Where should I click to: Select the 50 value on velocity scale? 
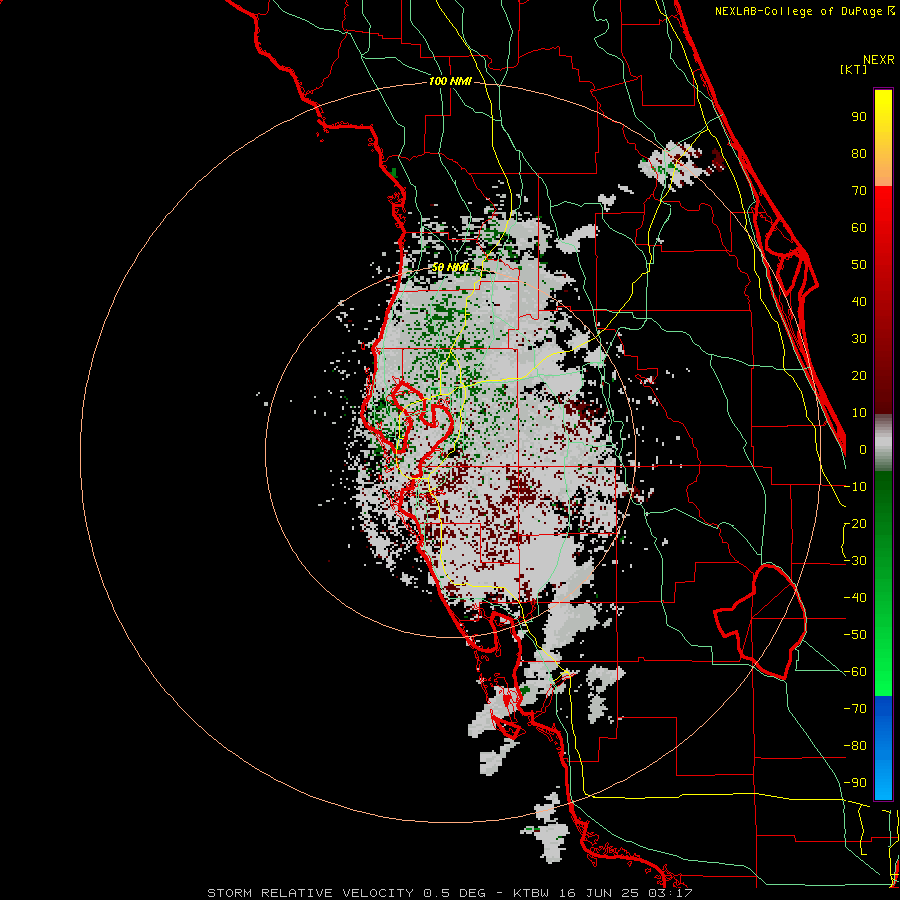click(x=859, y=265)
